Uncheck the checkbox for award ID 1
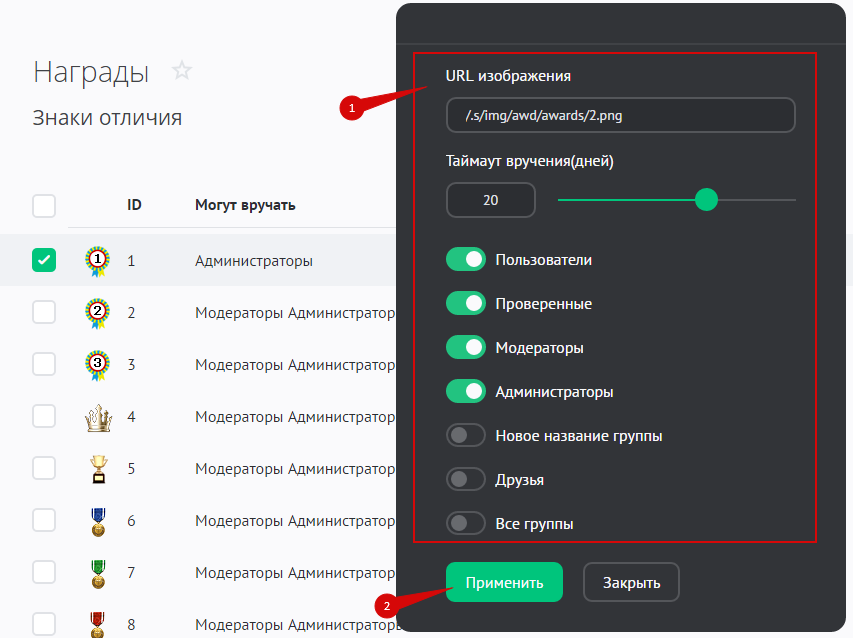 [x=44, y=260]
